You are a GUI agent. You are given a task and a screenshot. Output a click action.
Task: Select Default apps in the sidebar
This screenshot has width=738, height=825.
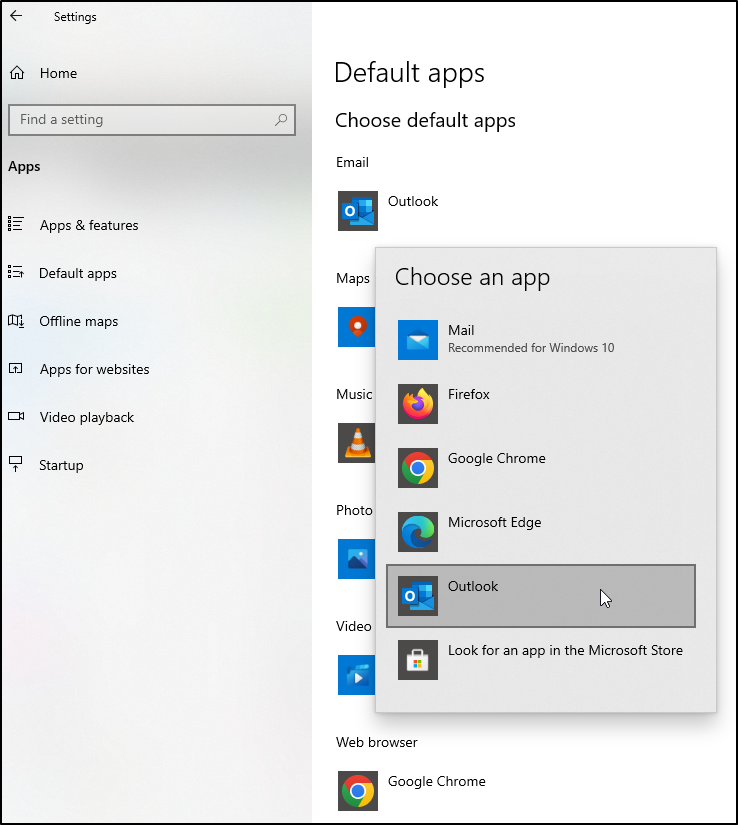78,274
